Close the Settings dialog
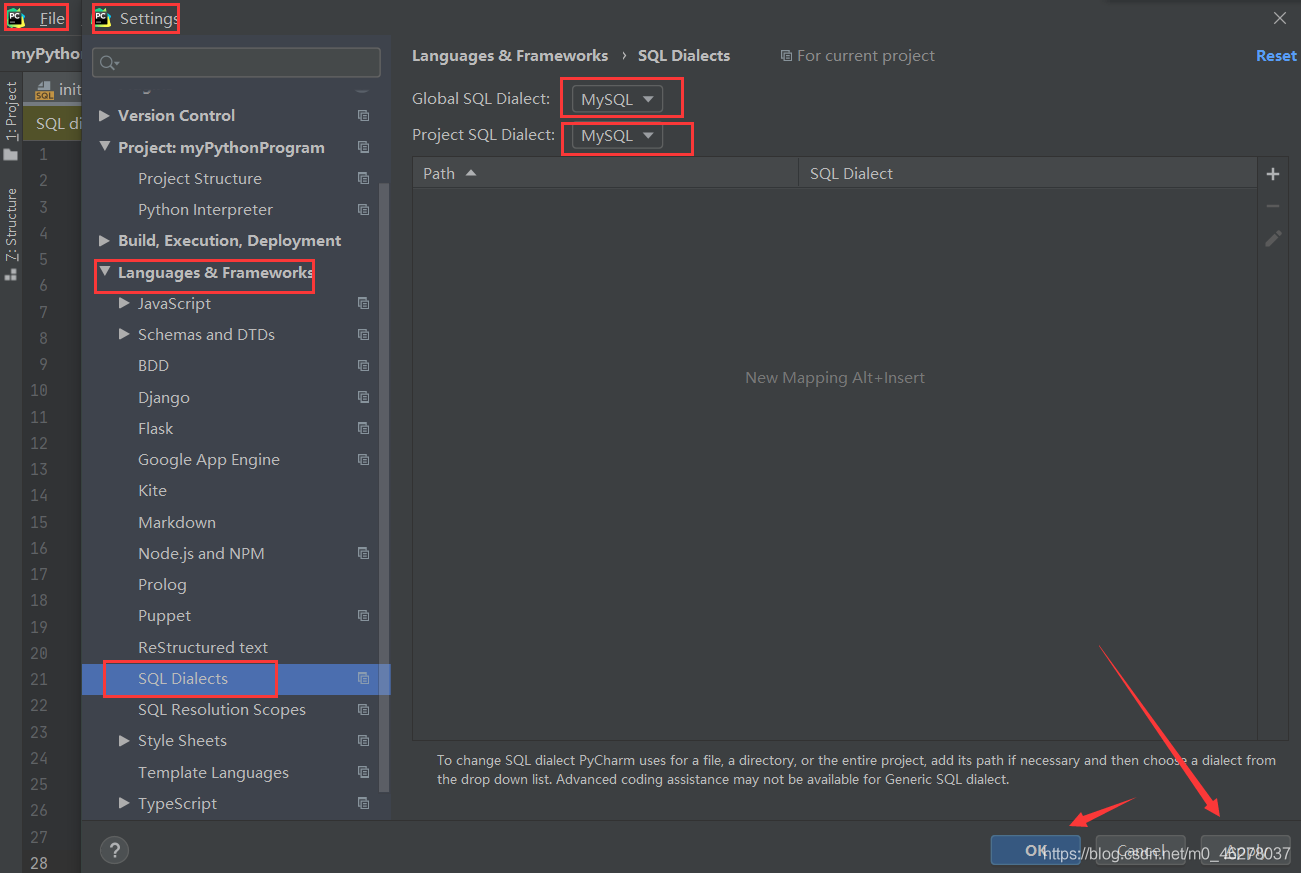The width and height of the screenshot is (1301, 873). (1280, 18)
